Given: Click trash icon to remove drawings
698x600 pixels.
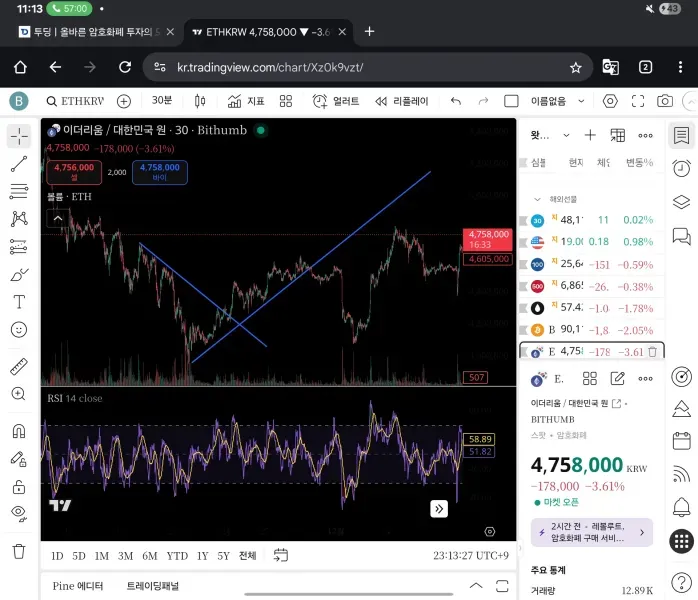Looking at the screenshot, I should (x=19, y=551).
